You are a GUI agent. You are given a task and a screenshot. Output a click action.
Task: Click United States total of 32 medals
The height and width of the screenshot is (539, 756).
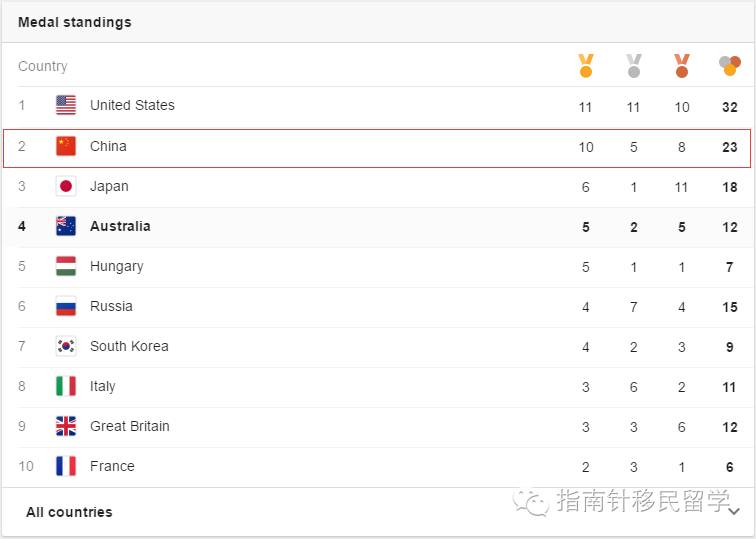point(729,107)
